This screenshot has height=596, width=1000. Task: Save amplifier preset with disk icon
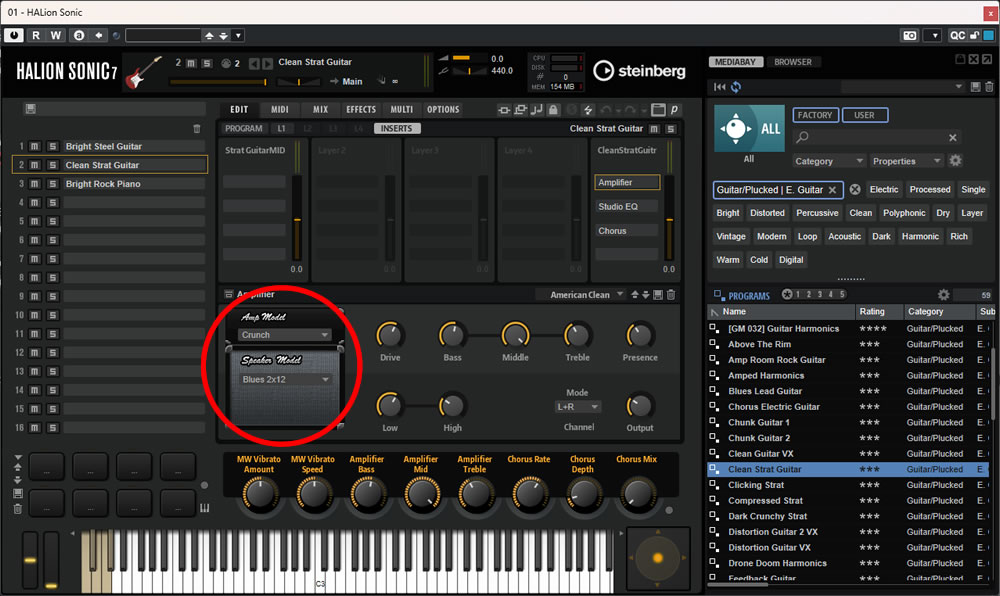point(658,294)
